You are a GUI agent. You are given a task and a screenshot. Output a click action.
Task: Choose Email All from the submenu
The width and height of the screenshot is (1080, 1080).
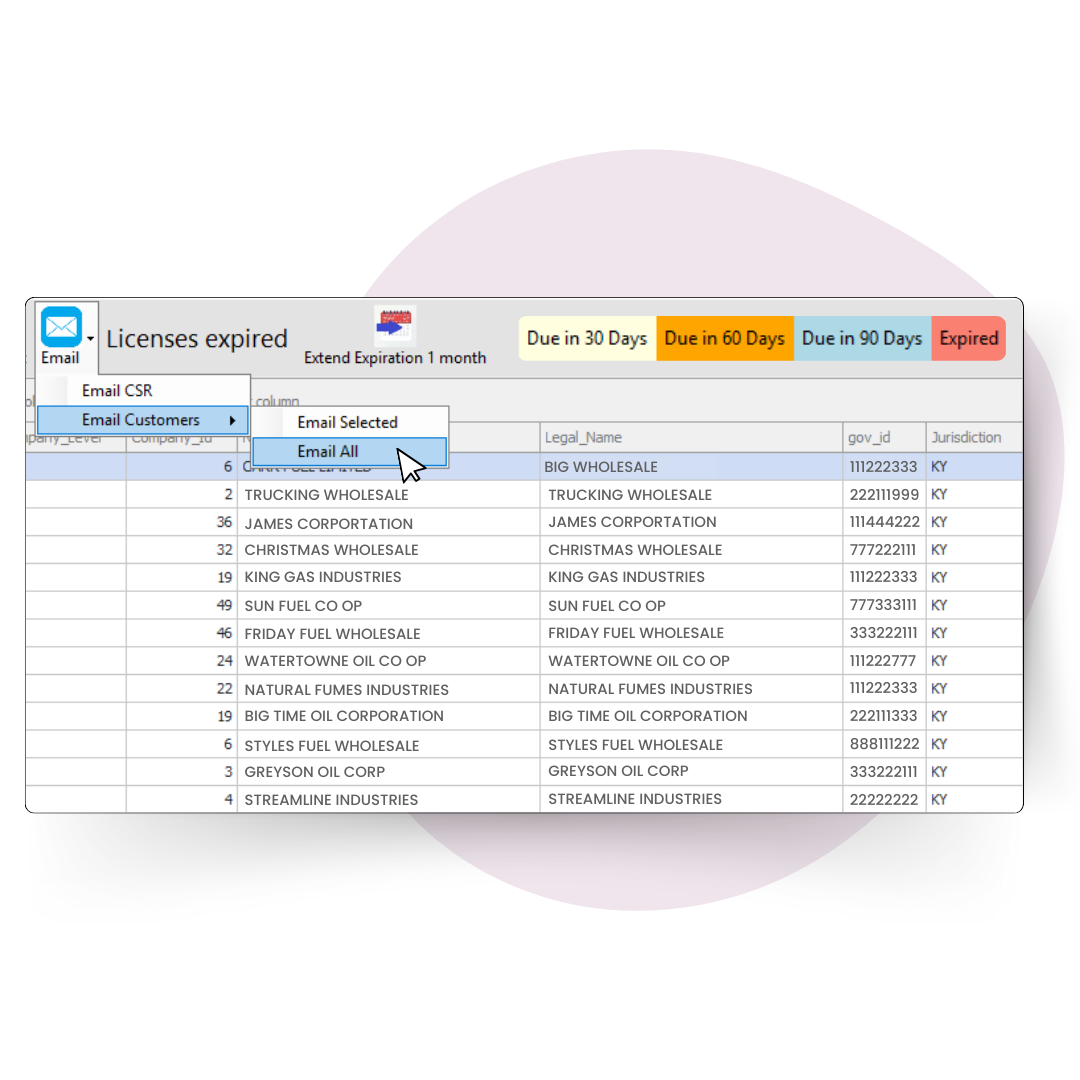pyautogui.click(x=328, y=451)
